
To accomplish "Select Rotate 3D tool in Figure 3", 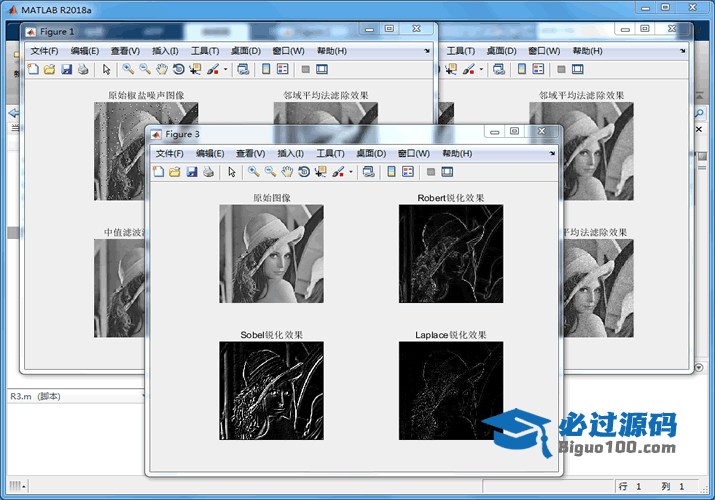I will pos(303,172).
